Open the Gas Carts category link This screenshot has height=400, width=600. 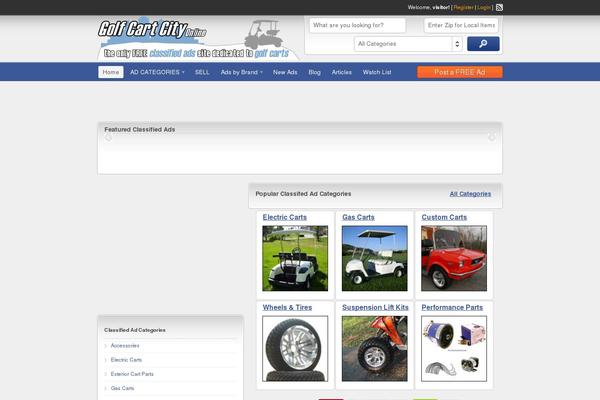(x=358, y=217)
